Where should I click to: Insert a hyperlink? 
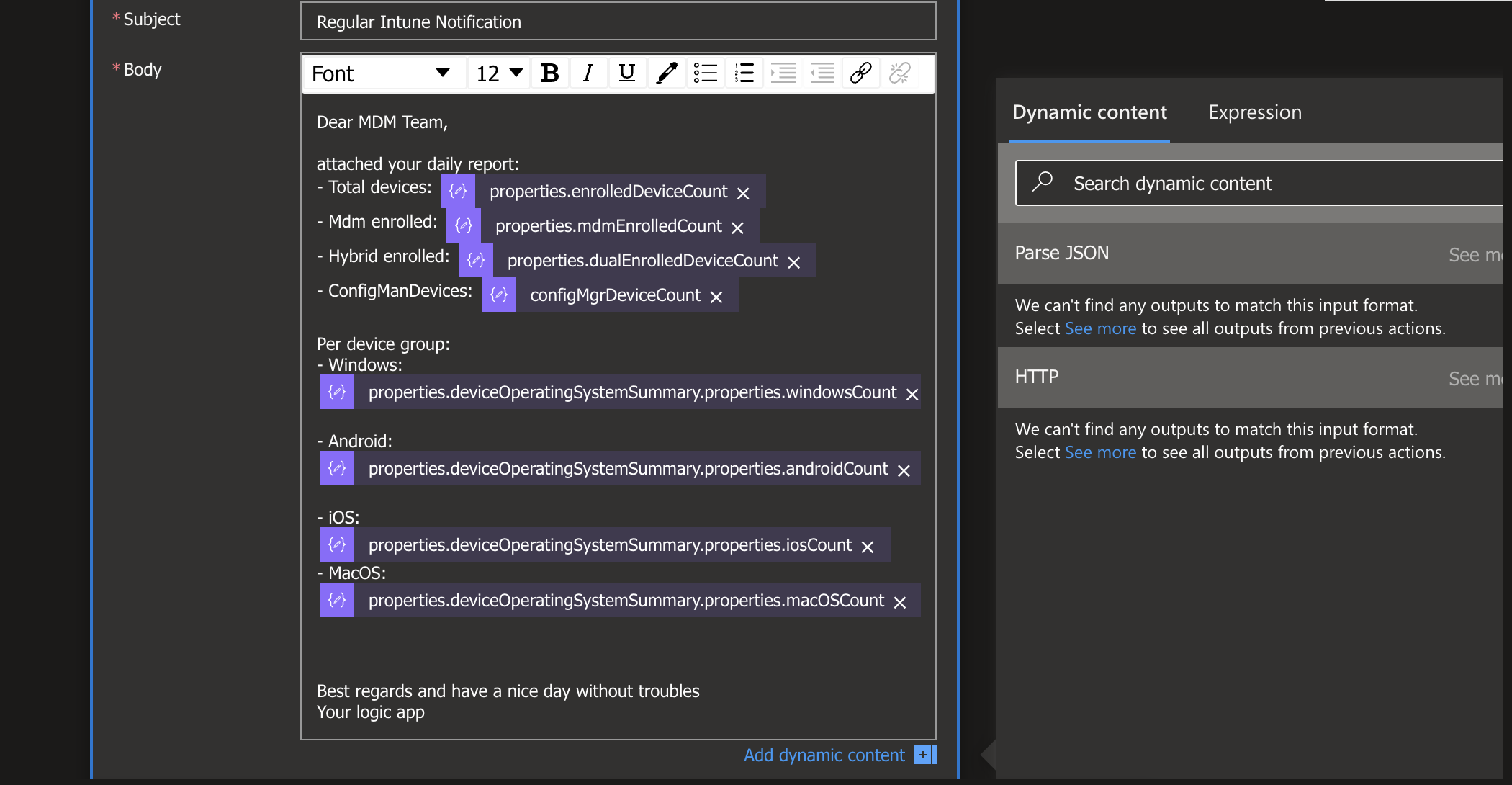click(x=860, y=73)
